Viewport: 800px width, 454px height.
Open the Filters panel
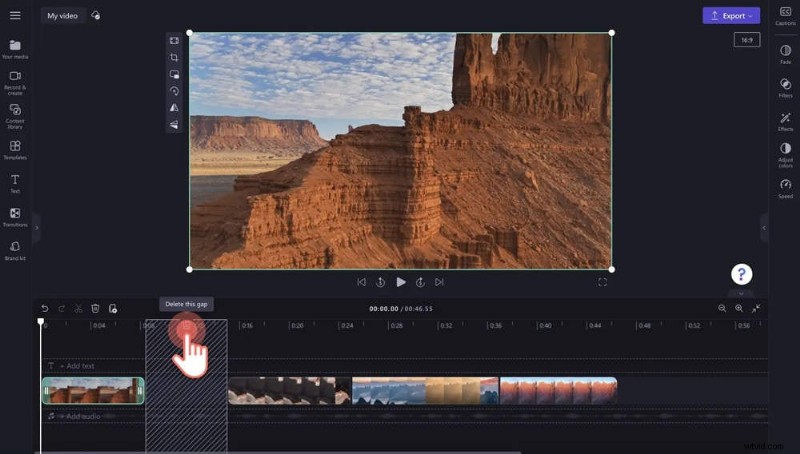785,88
